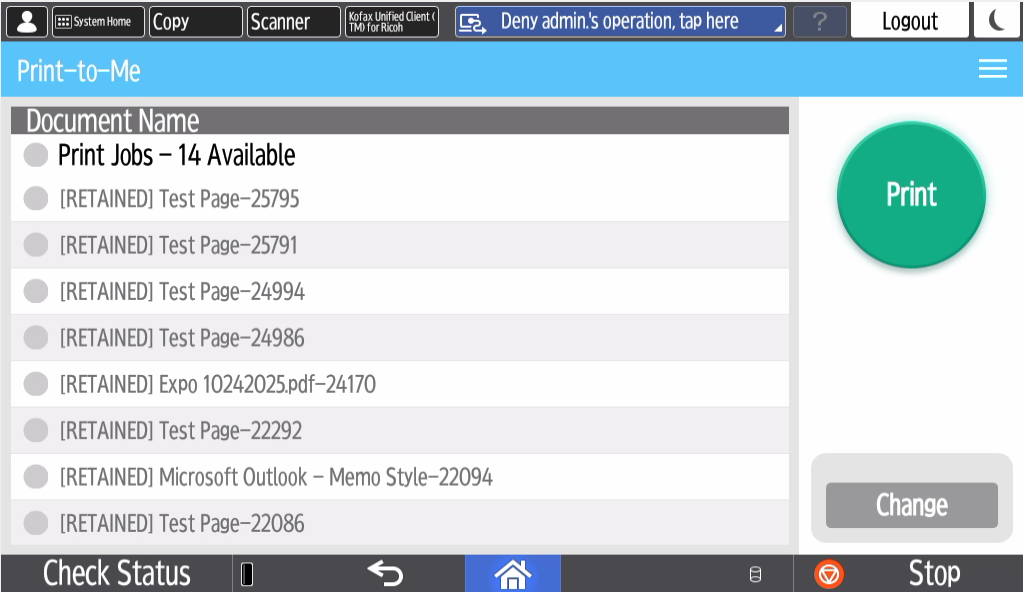Tap the back arrow icon

(x=385, y=573)
